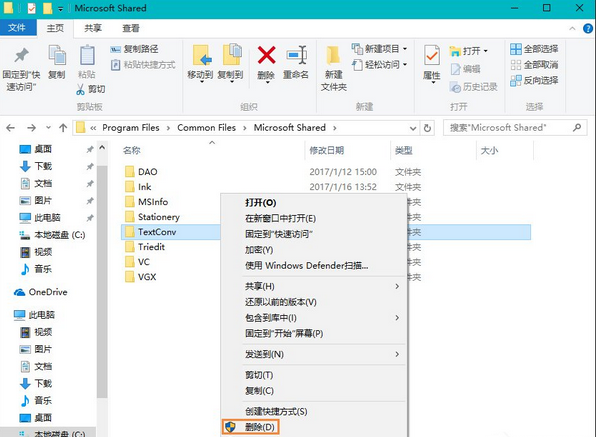This screenshot has width=597, height=437.
Task: Select the Stationery folder
Action: (x=153, y=217)
